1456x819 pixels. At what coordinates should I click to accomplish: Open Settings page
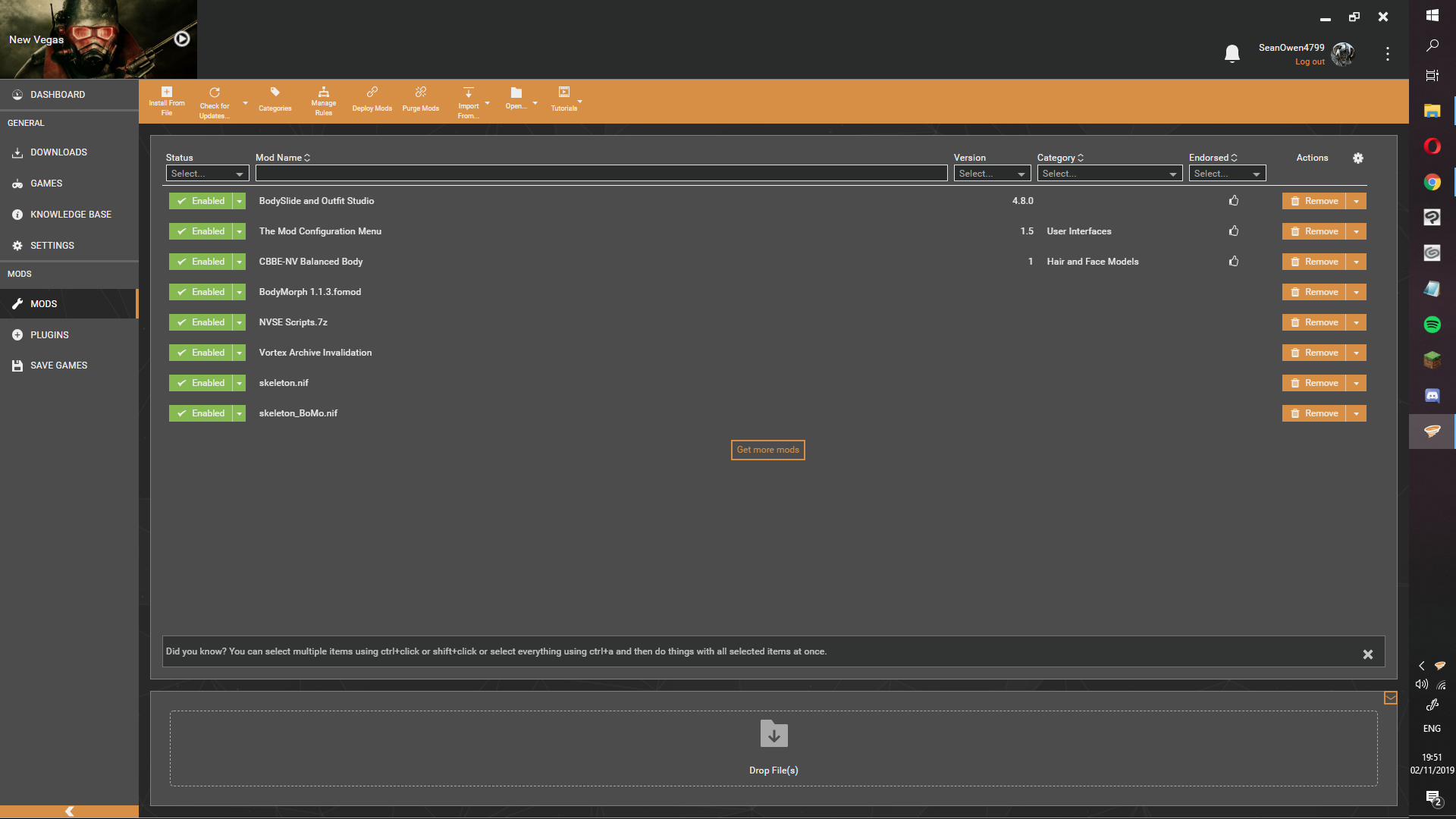coord(69,246)
